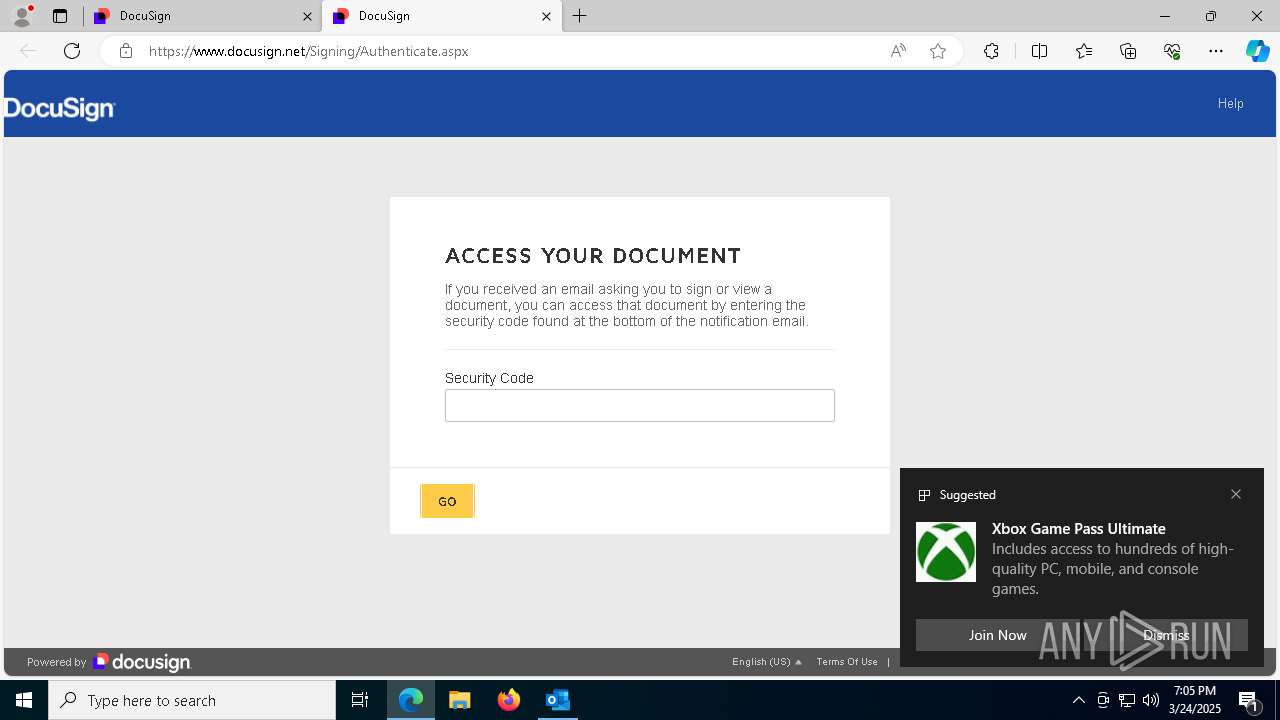Viewport: 1280px width, 720px height.
Task: Open the Extensions puzzle icon
Action: (991, 51)
